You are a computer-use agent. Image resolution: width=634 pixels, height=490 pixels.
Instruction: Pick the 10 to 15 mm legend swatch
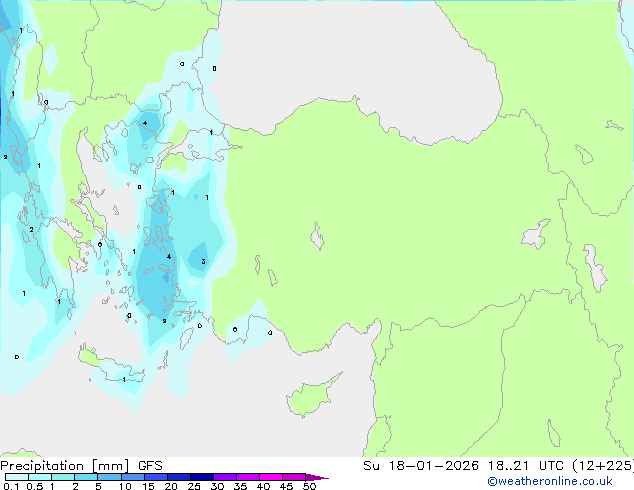pyautogui.click(x=132, y=477)
